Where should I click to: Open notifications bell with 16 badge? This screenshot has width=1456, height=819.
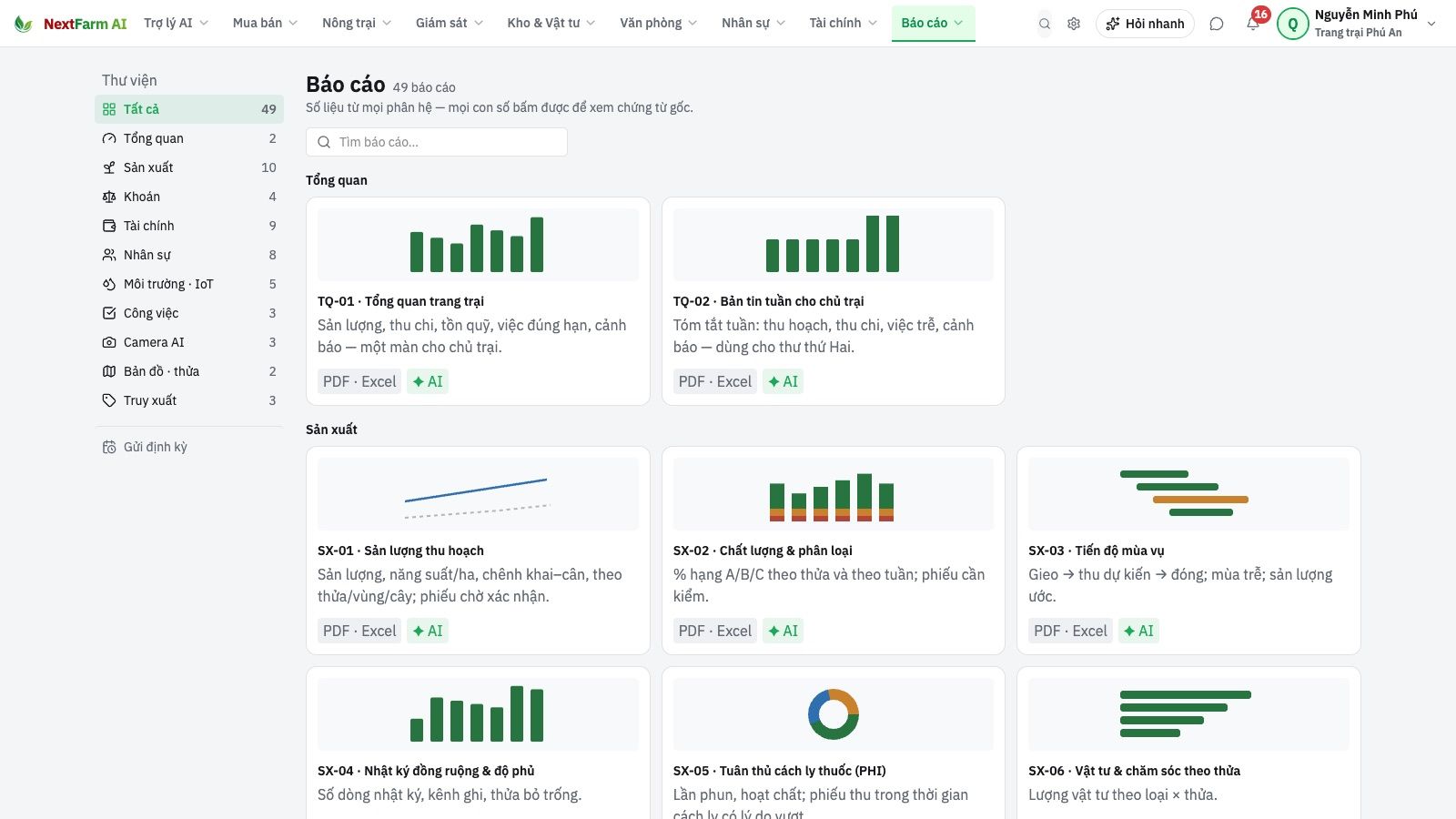1254,23
